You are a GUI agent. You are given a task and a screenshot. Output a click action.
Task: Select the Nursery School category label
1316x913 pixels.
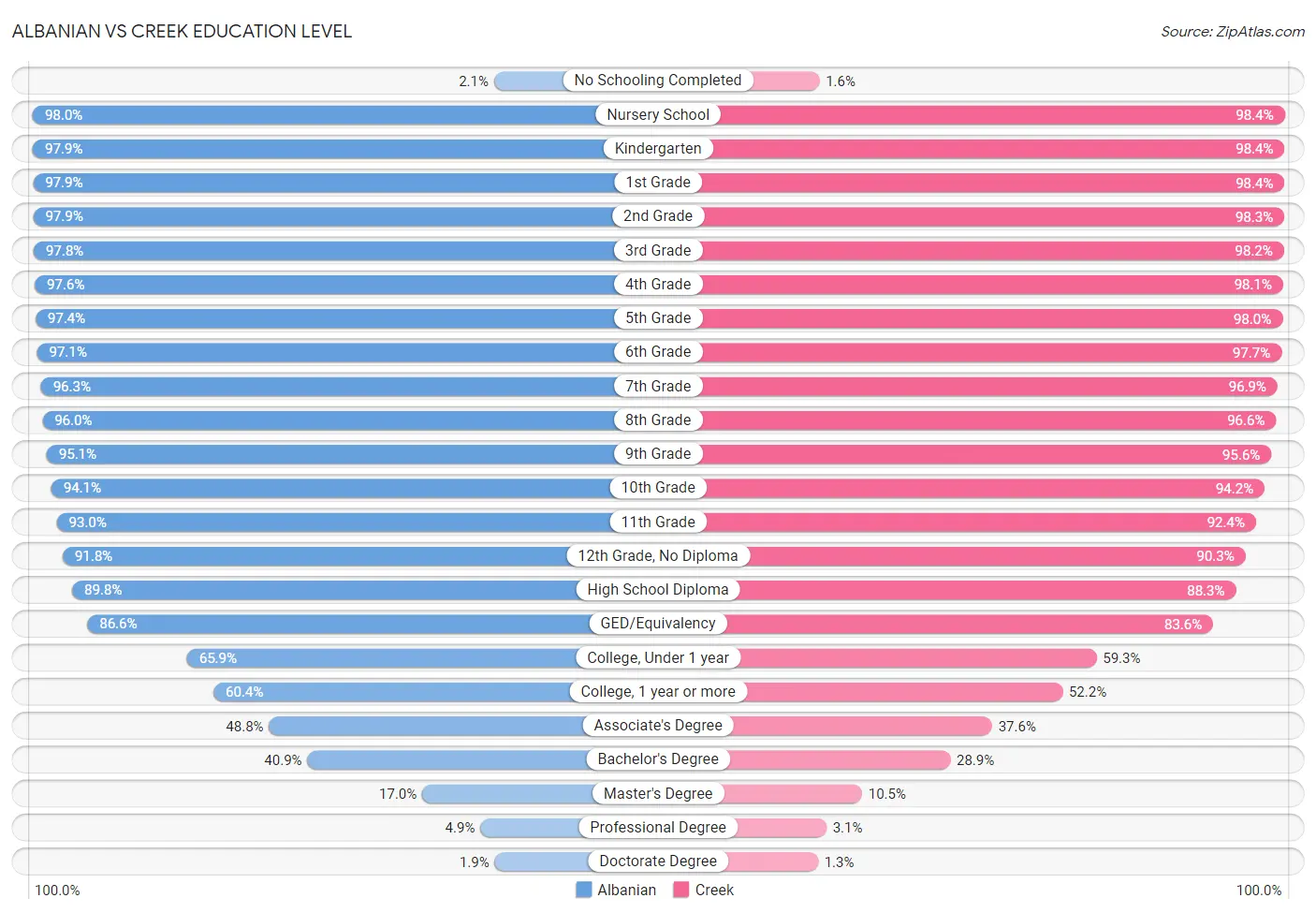(x=658, y=114)
